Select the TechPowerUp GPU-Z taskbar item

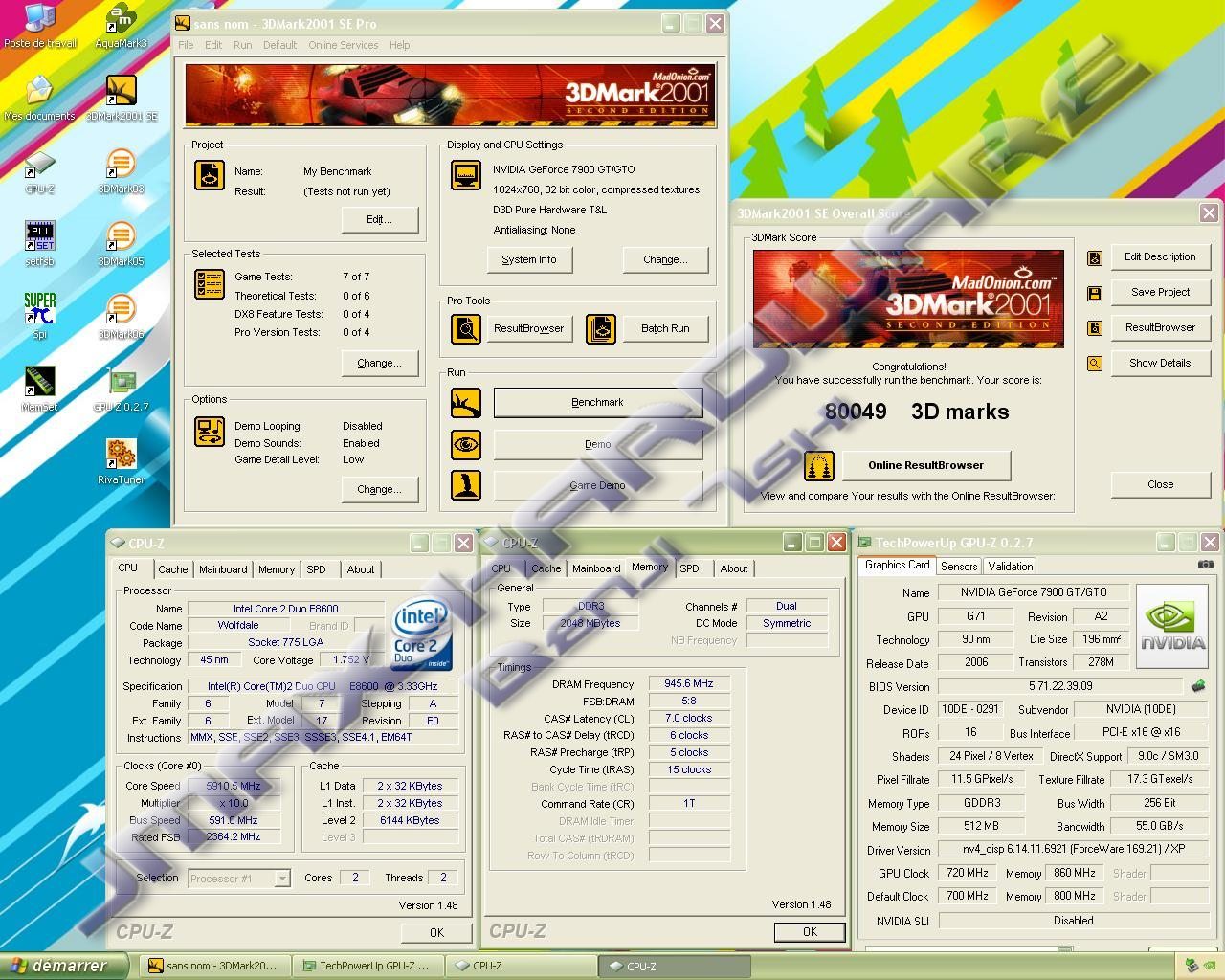pyautogui.click(x=367, y=966)
